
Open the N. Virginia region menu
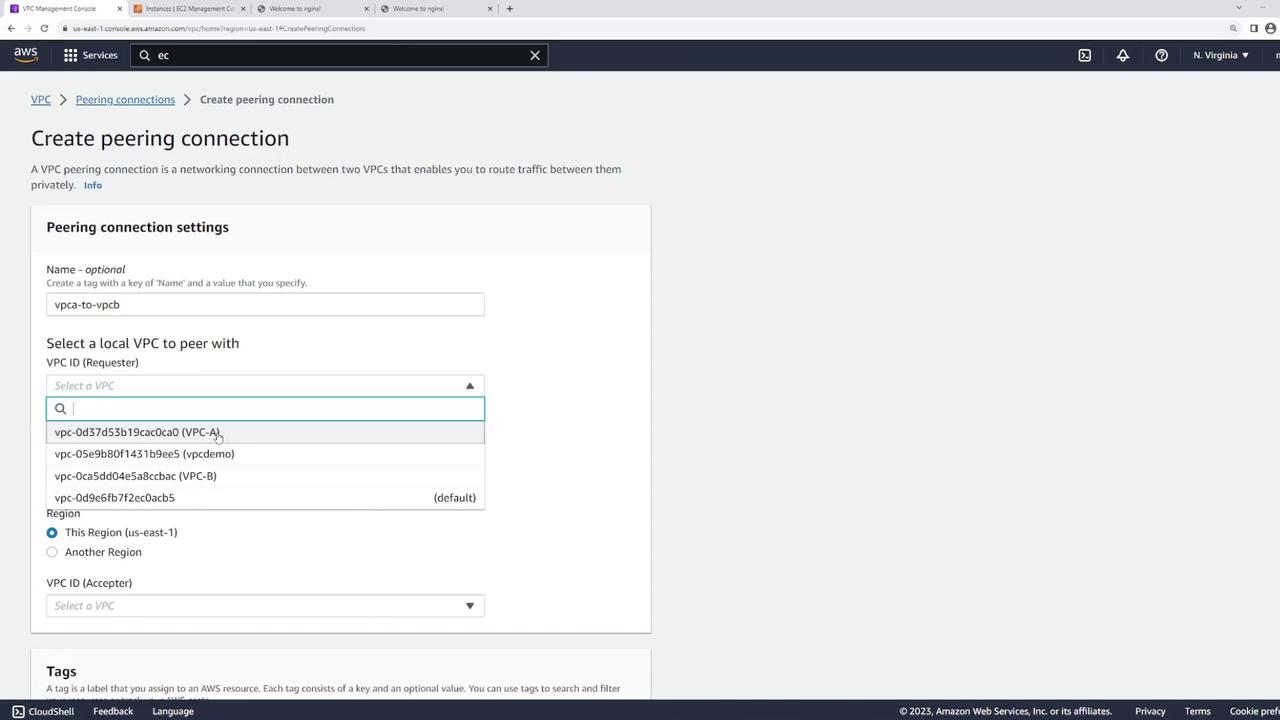coord(1220,55)
